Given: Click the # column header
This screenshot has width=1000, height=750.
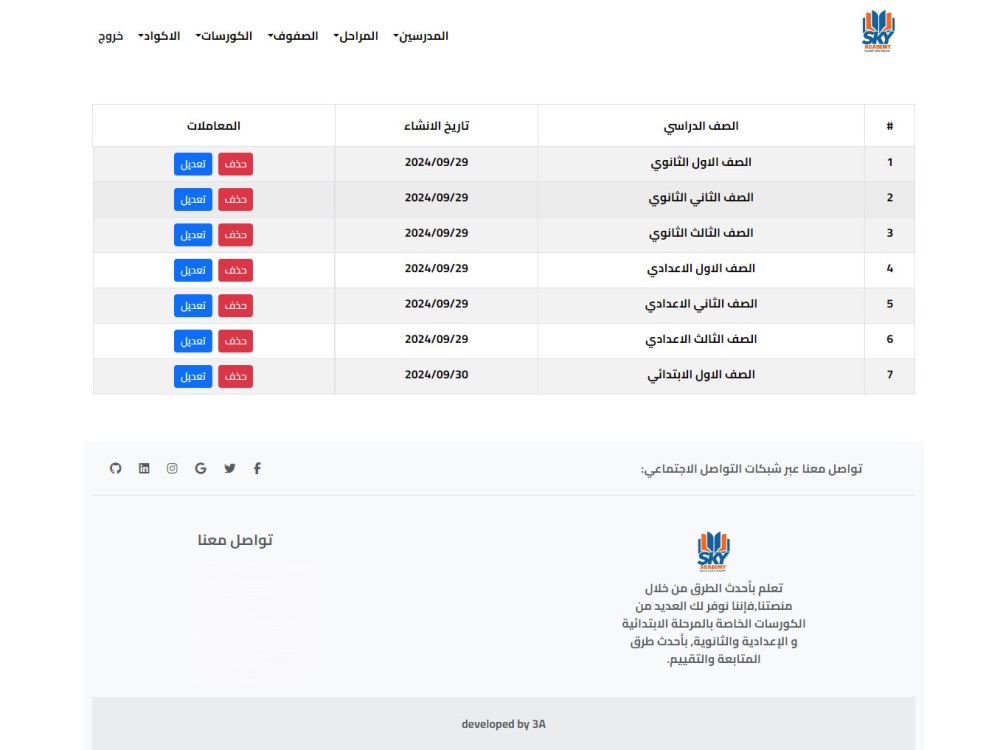Looking at the screenshot, I should 890,126.
